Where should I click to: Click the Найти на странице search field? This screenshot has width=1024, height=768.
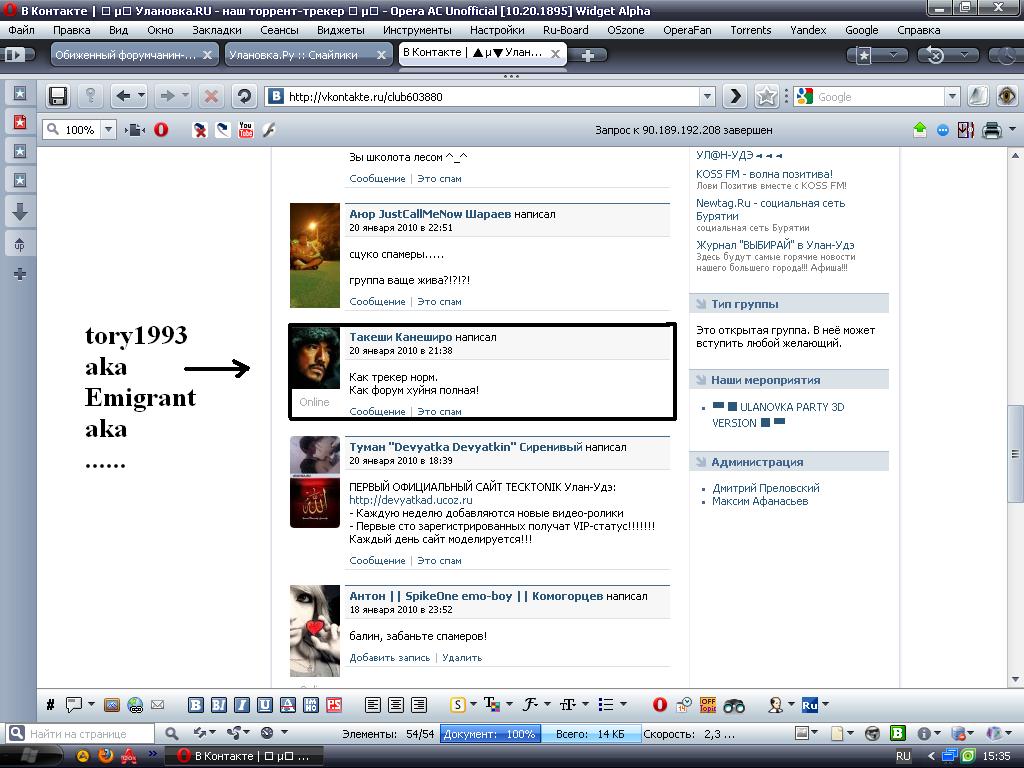[90, 734]
